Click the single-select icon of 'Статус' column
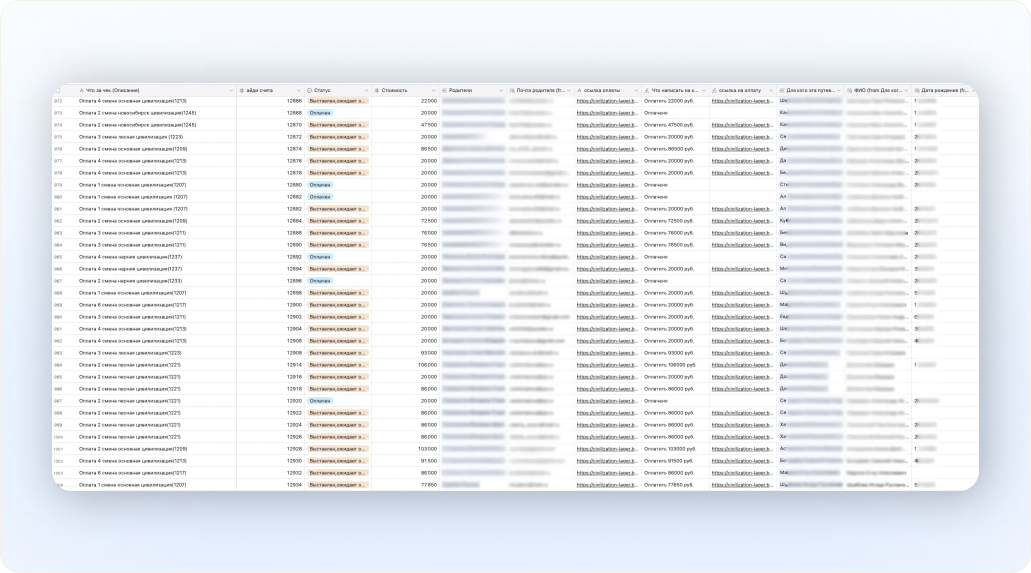This screenshot has height=573, width=1031. (x=310, y=90)
